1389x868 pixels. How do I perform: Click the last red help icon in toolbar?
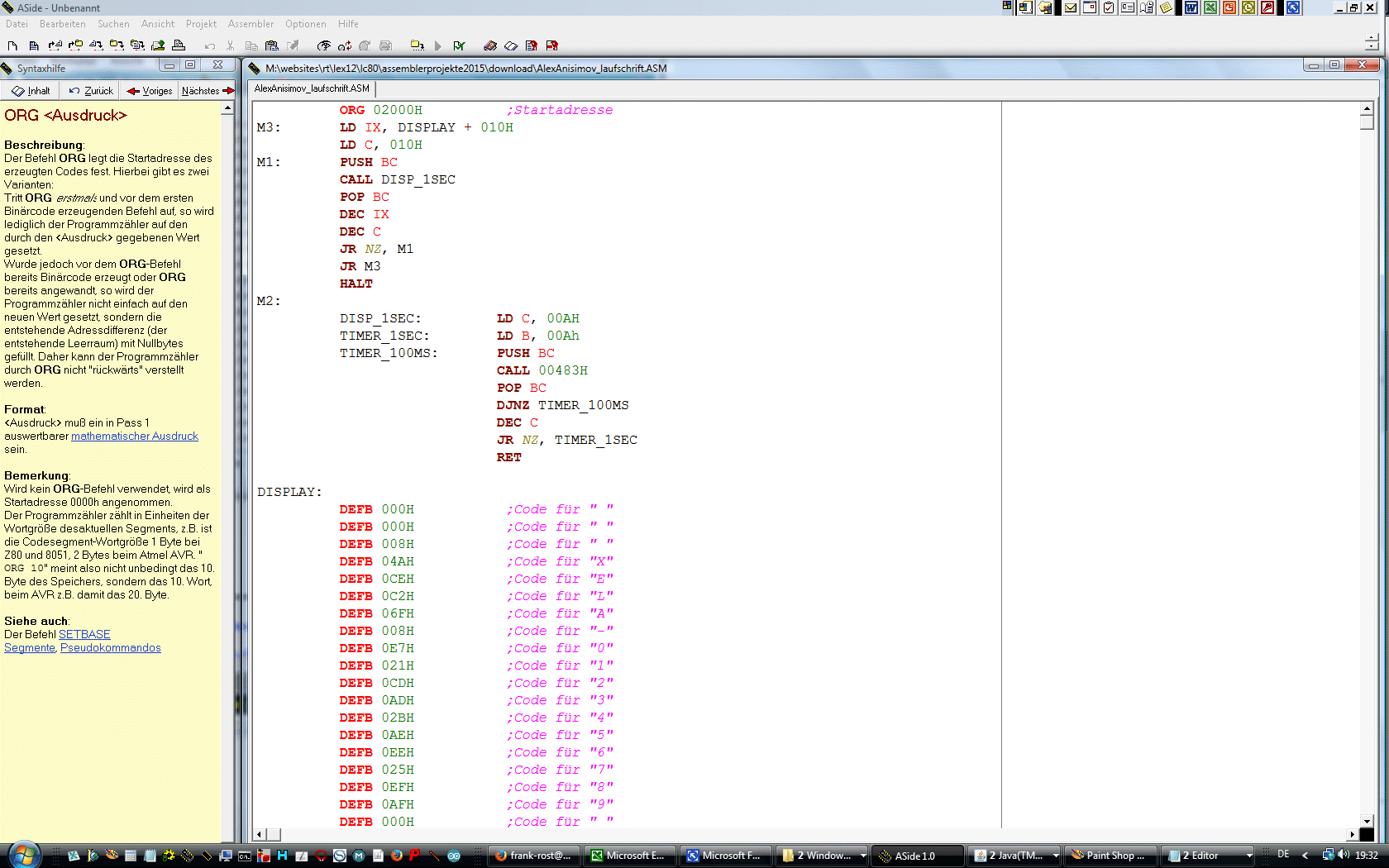tap(552, 45)
